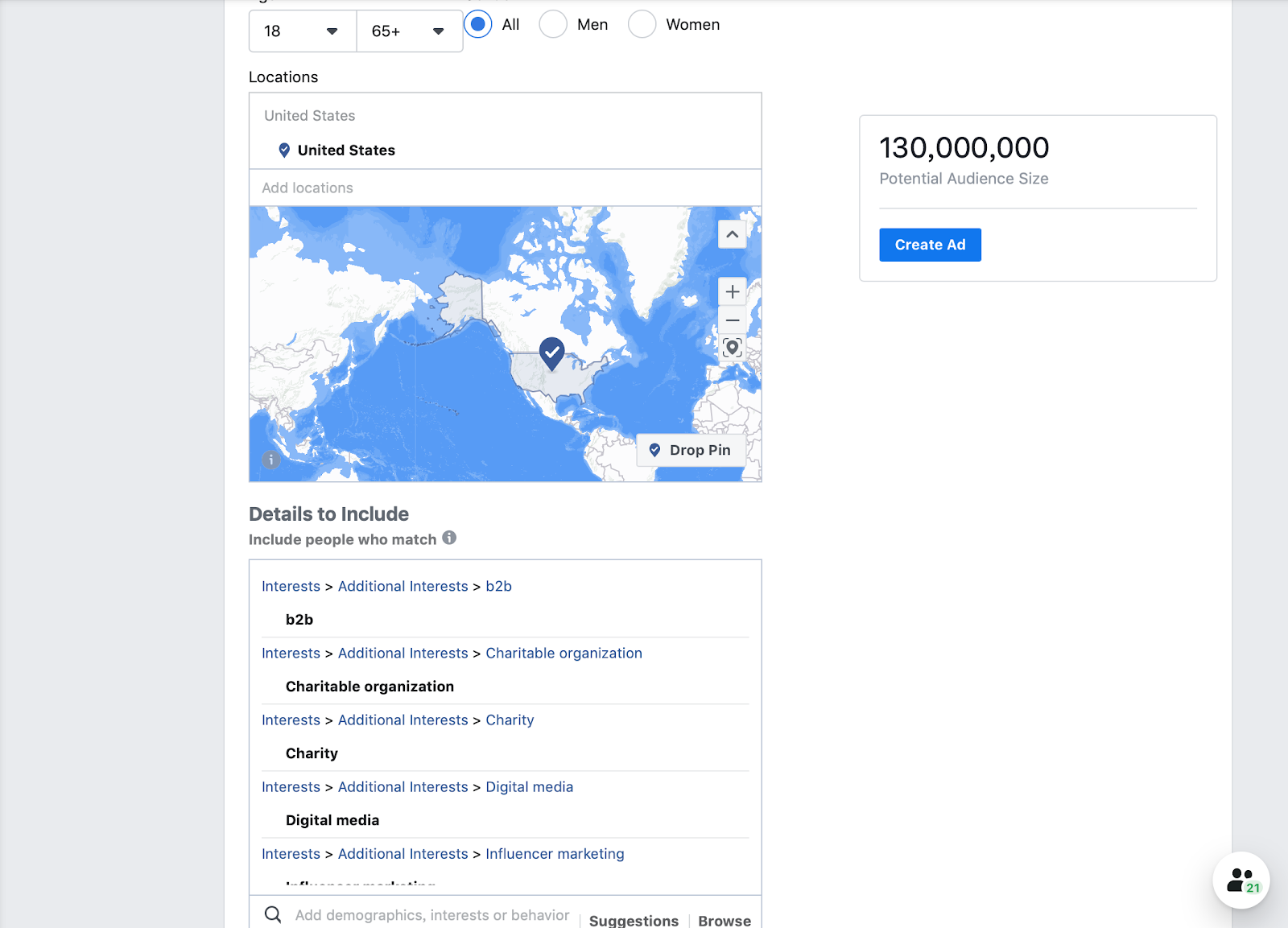Image resolution: width=1288 pixels, height=928 pixels.
Task: Click the gray United States header text
Action: [309, 115]
